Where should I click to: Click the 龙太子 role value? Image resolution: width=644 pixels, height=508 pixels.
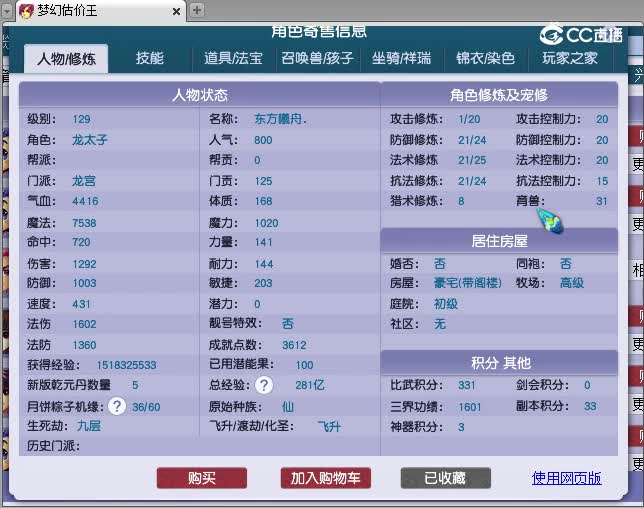[90, 140]
